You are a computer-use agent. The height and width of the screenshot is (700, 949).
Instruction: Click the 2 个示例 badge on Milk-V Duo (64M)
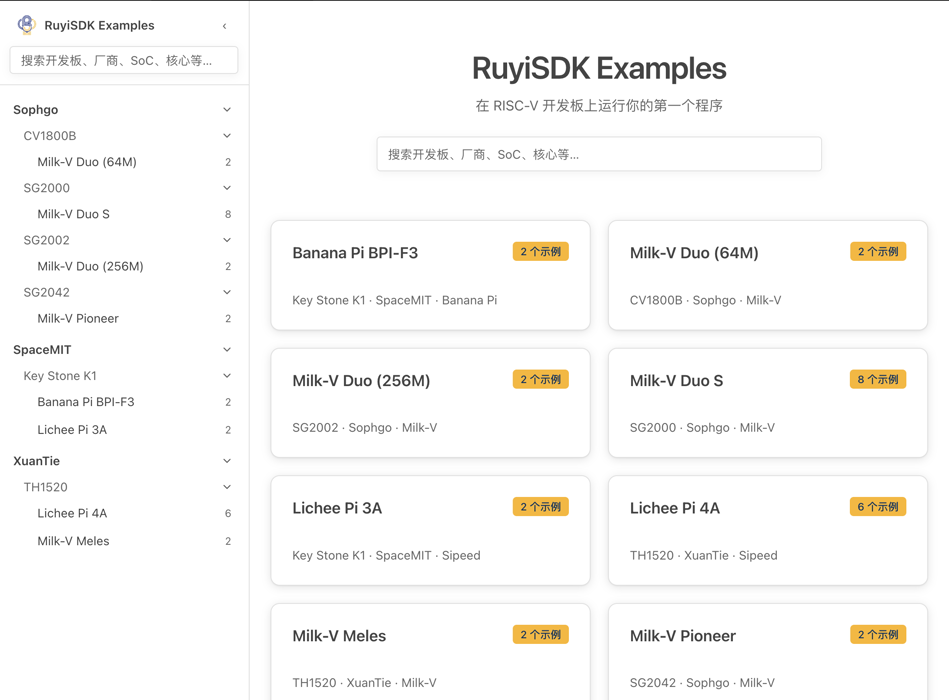click(x=878, y=252)
